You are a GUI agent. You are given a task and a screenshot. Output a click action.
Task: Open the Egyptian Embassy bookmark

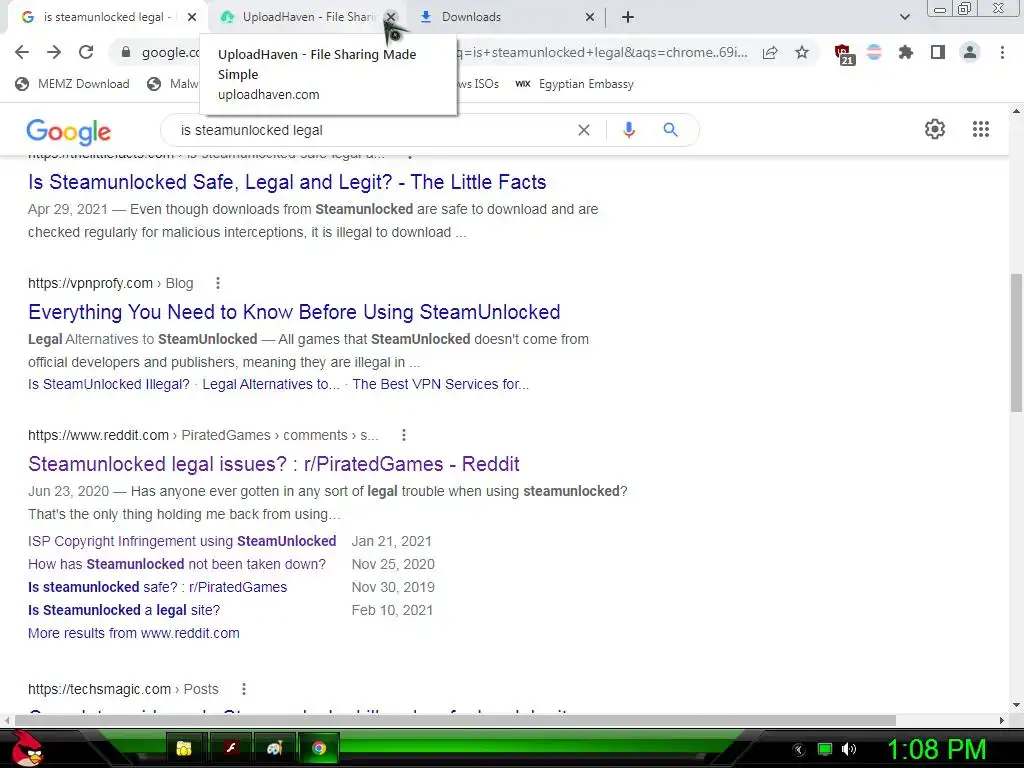point(575,84)
